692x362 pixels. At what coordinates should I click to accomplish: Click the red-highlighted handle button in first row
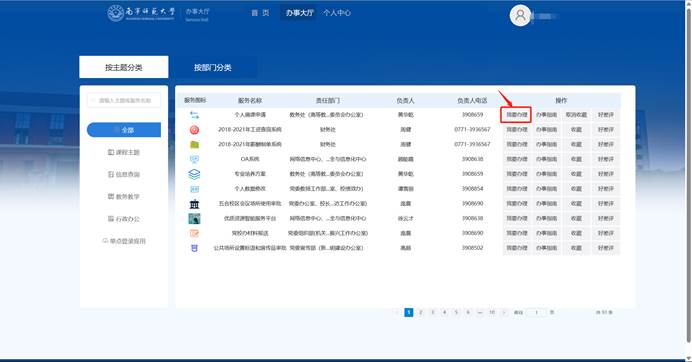coord(516,115)
